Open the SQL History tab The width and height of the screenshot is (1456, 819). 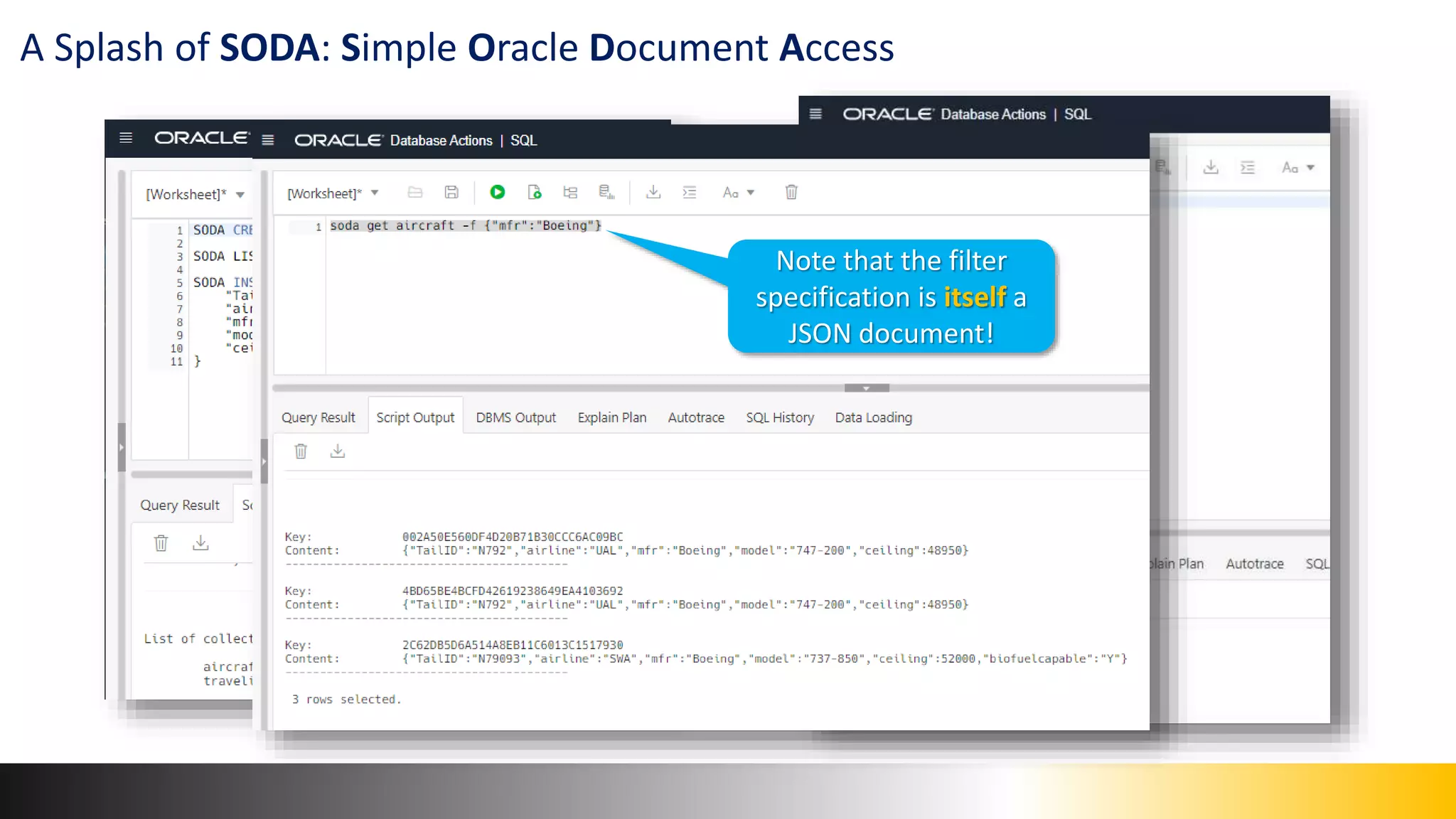click(x=780, y=417)
